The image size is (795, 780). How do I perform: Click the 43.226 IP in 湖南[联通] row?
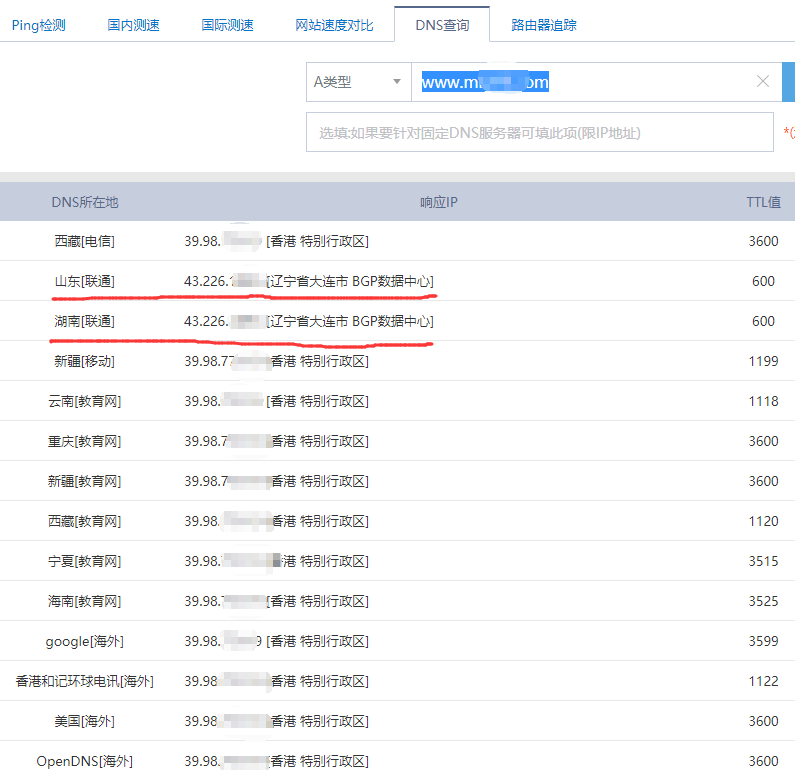pos(225,321)
